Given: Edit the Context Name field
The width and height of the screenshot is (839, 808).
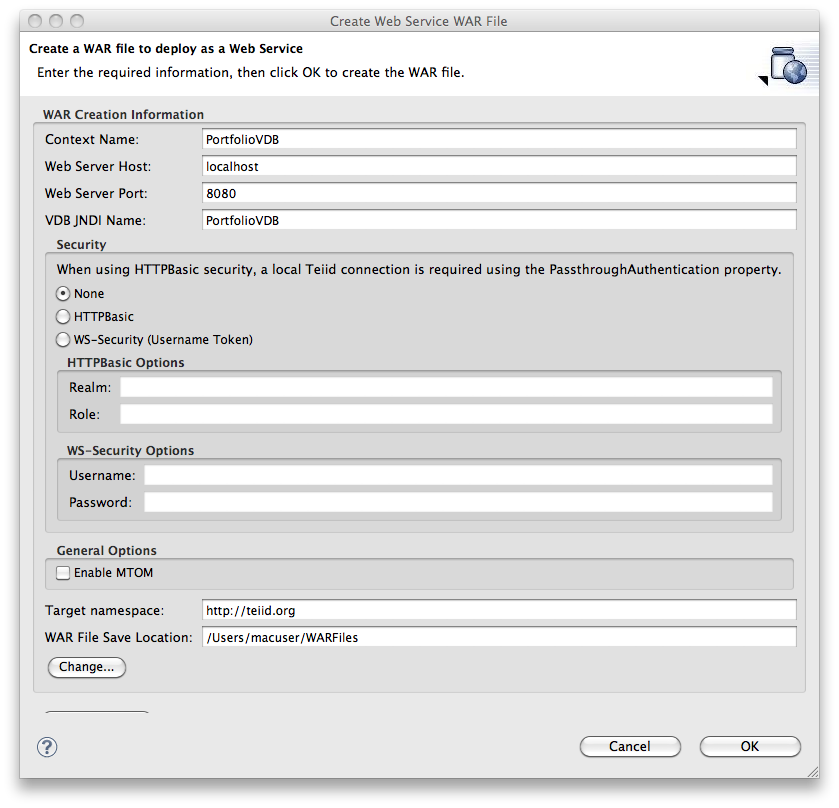Looking at the screenshot, I should (x=498, y=139).
